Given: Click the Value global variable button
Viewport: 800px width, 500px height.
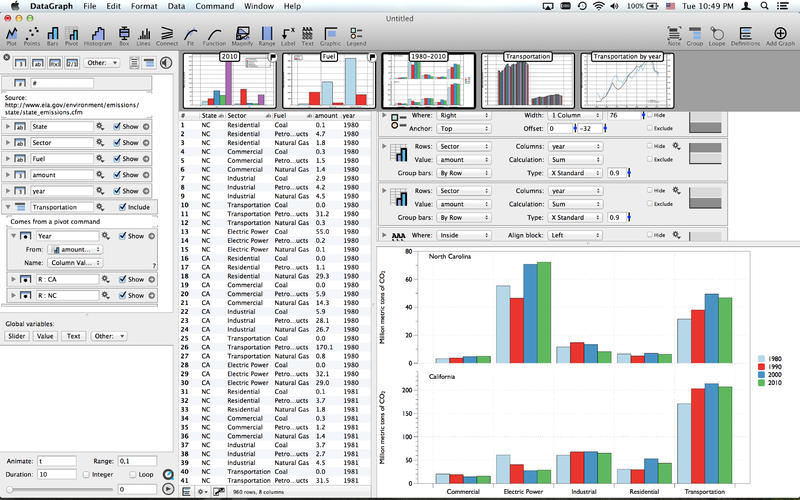Looking at the screenshot, I should click(x=46, y=336).
